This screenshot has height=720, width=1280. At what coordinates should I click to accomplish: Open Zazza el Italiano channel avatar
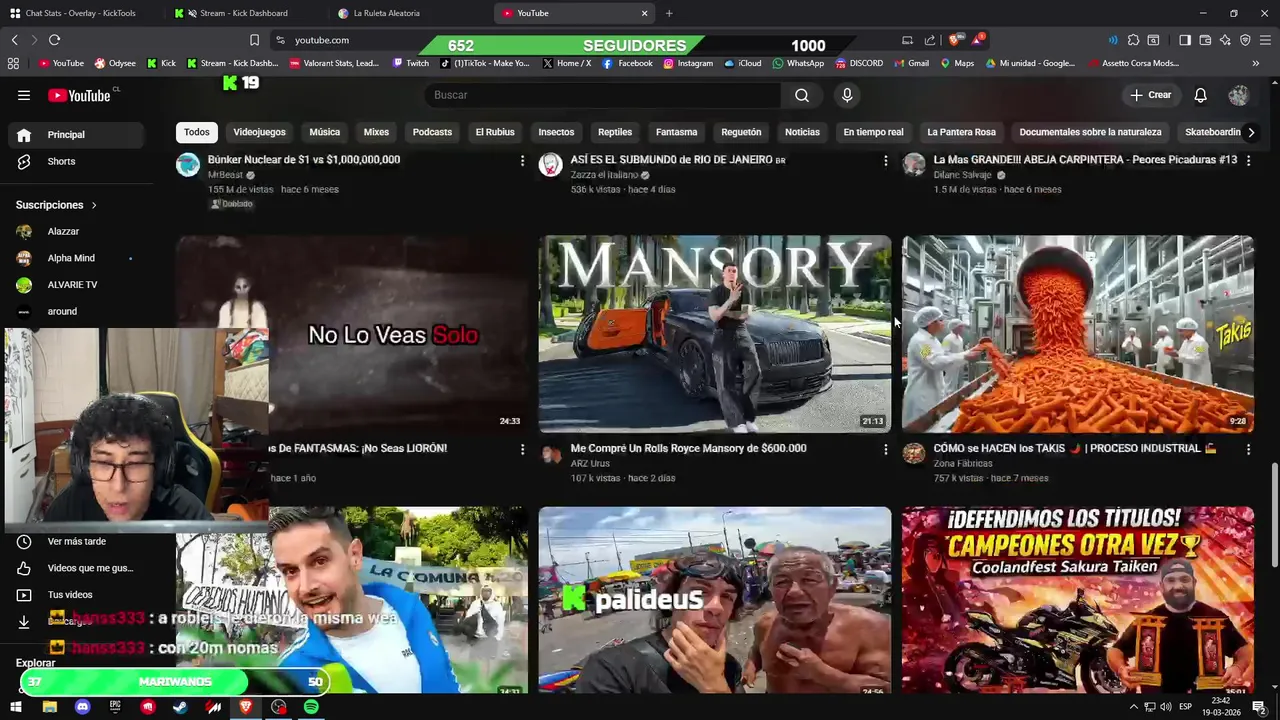pos(551,165)
